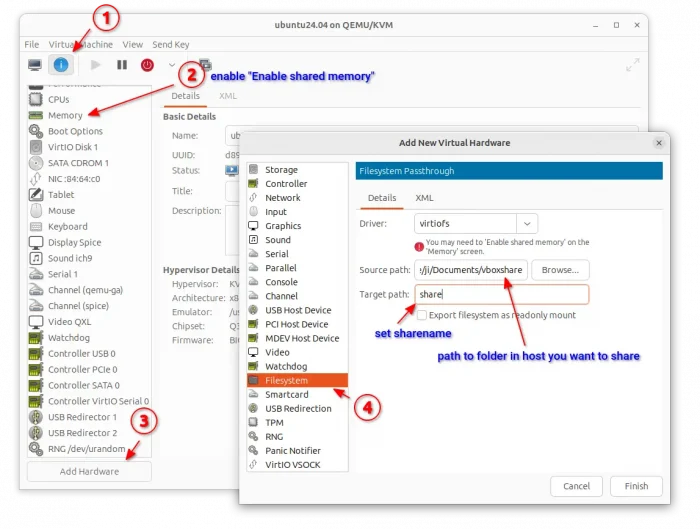Click Browse for source path
Image resolution: width=700 pixels, height=529 pixels.
pyautogui.click(x=560, y=270)
